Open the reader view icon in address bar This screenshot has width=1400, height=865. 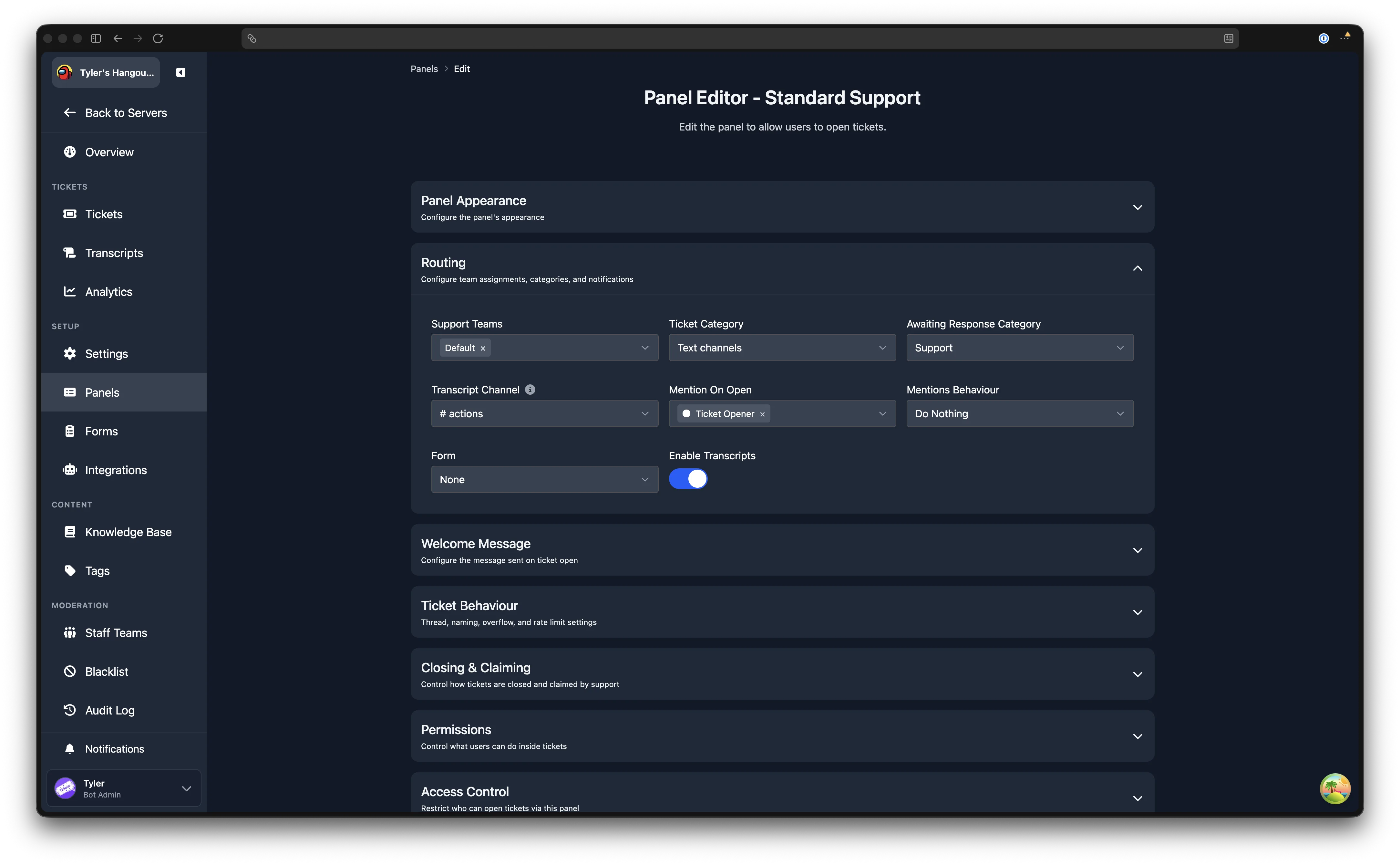point(1229,38)
